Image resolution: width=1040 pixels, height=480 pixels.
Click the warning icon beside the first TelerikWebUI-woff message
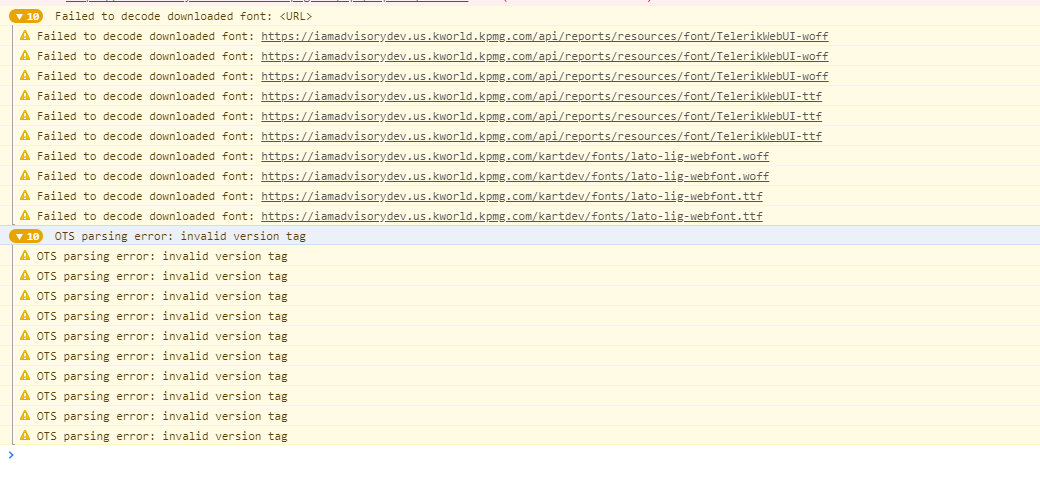25,36
